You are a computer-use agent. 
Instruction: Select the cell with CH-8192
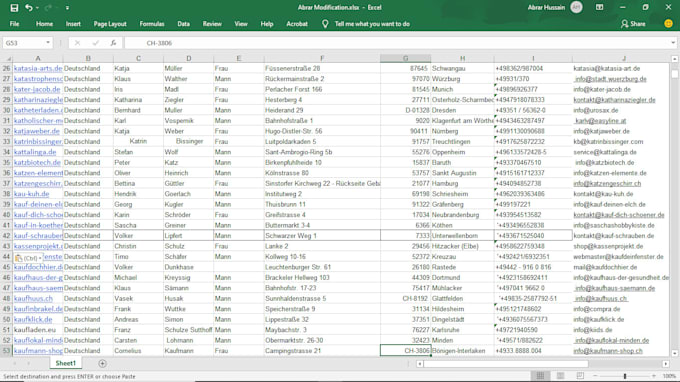(x=405, y=298)
